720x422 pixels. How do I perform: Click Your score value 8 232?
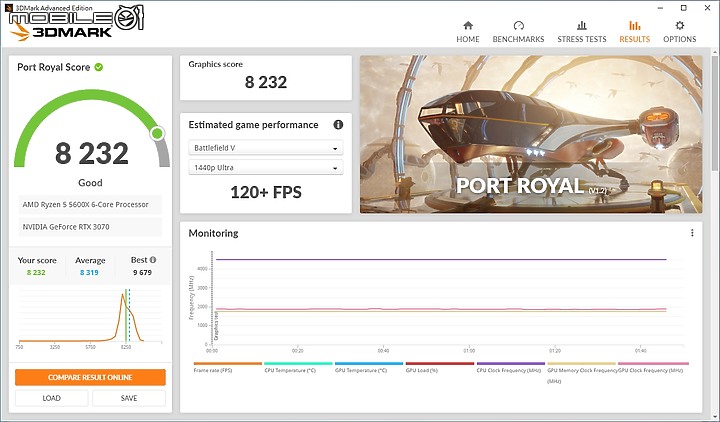click(x=36, y=272)
